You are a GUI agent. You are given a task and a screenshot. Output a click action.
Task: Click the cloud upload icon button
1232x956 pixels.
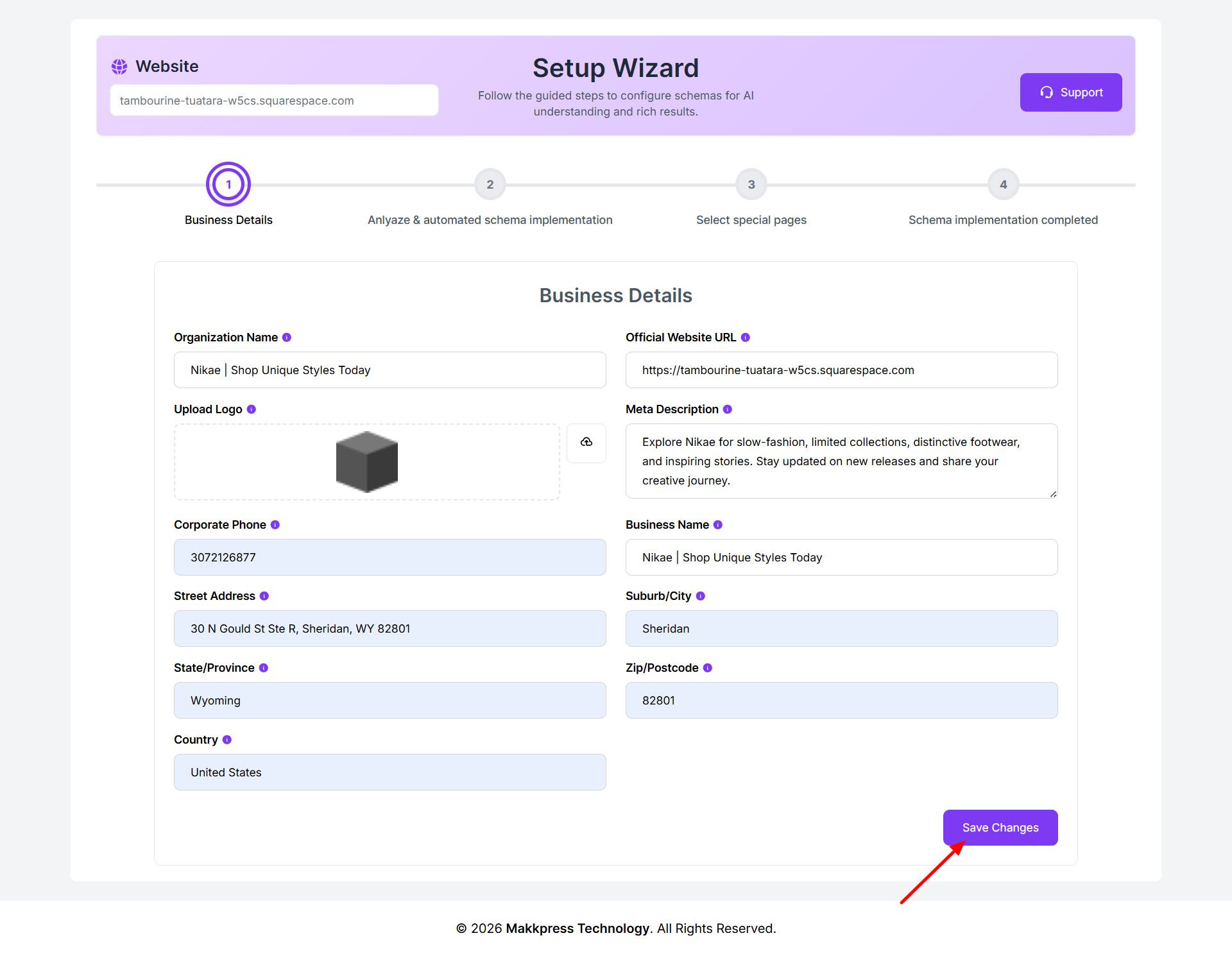click(586, 443)
